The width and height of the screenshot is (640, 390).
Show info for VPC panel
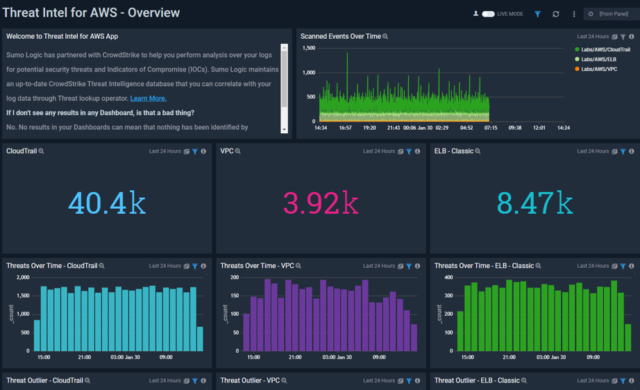tap(417, 151)
